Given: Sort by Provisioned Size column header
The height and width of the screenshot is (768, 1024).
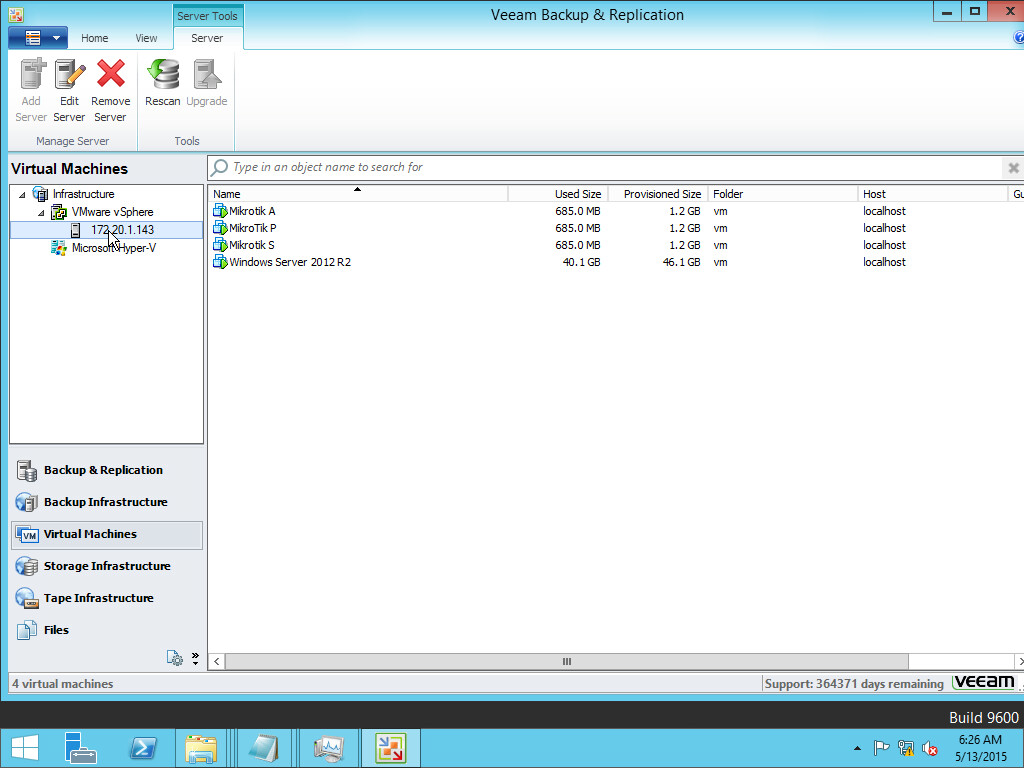Looking at the screenshot, I should (x=658, y=194).
